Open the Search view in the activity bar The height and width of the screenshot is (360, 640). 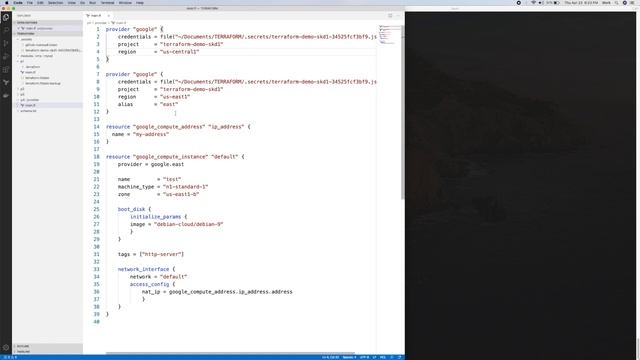coord(6,30)
